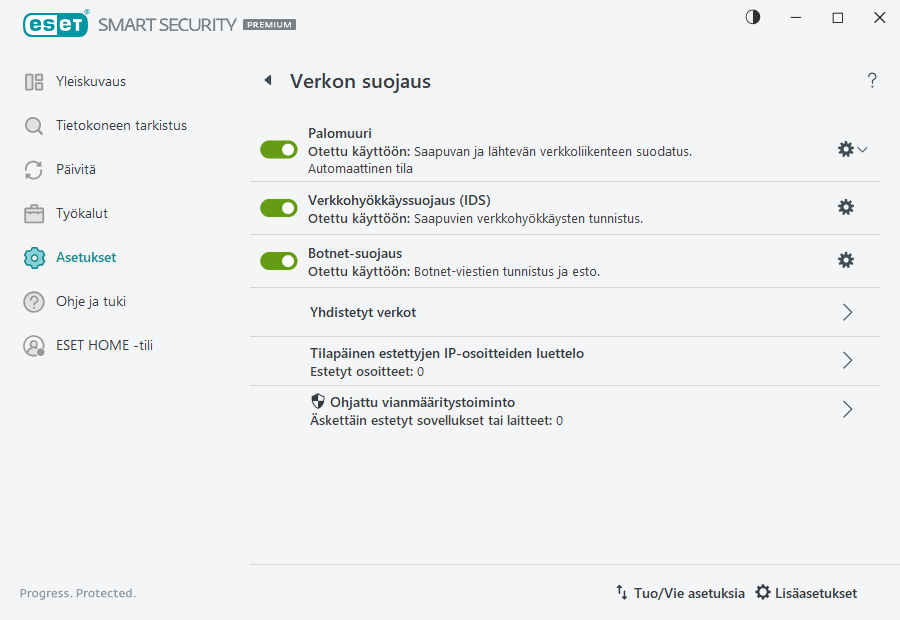900x620 pixels.
Task: Expand Tilapäinen estettyjen IP-osoitteiden luettelo
Action: (847, 361)
